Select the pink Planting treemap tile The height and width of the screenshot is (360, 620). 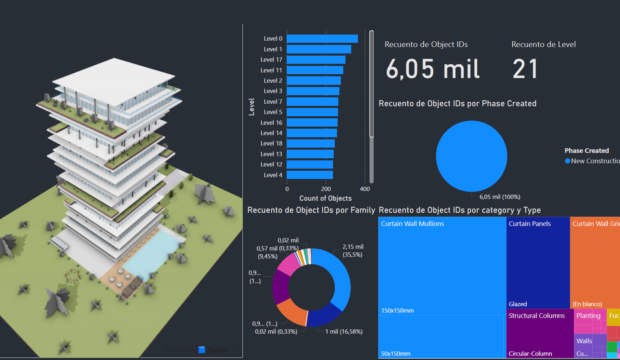[590, 322]
